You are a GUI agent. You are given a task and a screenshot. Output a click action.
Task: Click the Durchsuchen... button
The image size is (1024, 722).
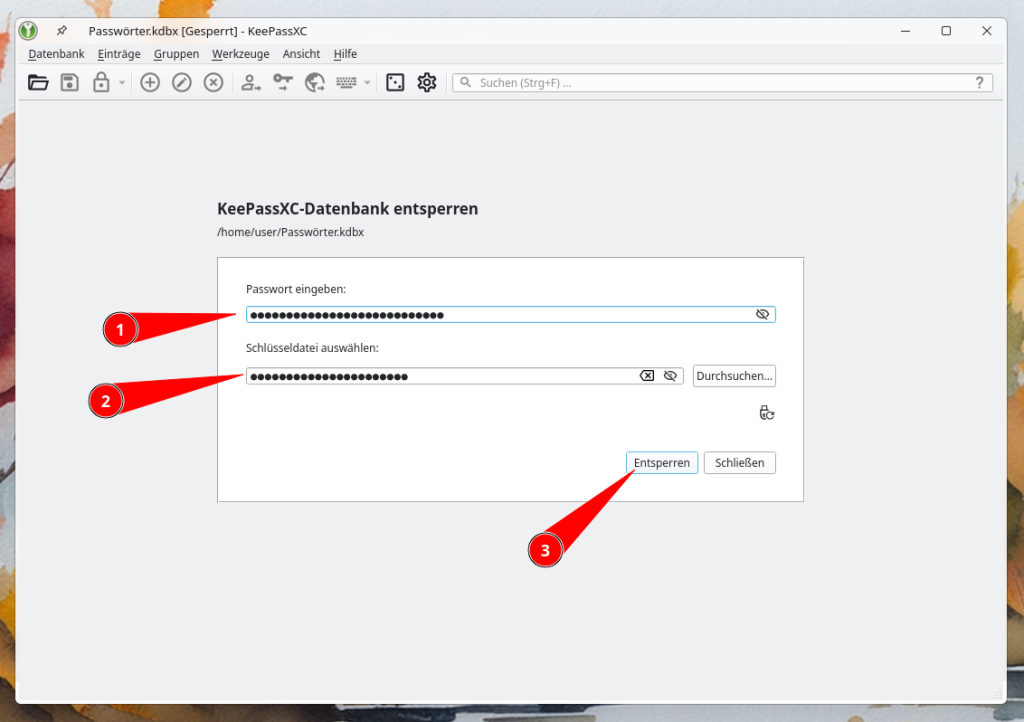[734, 376]
